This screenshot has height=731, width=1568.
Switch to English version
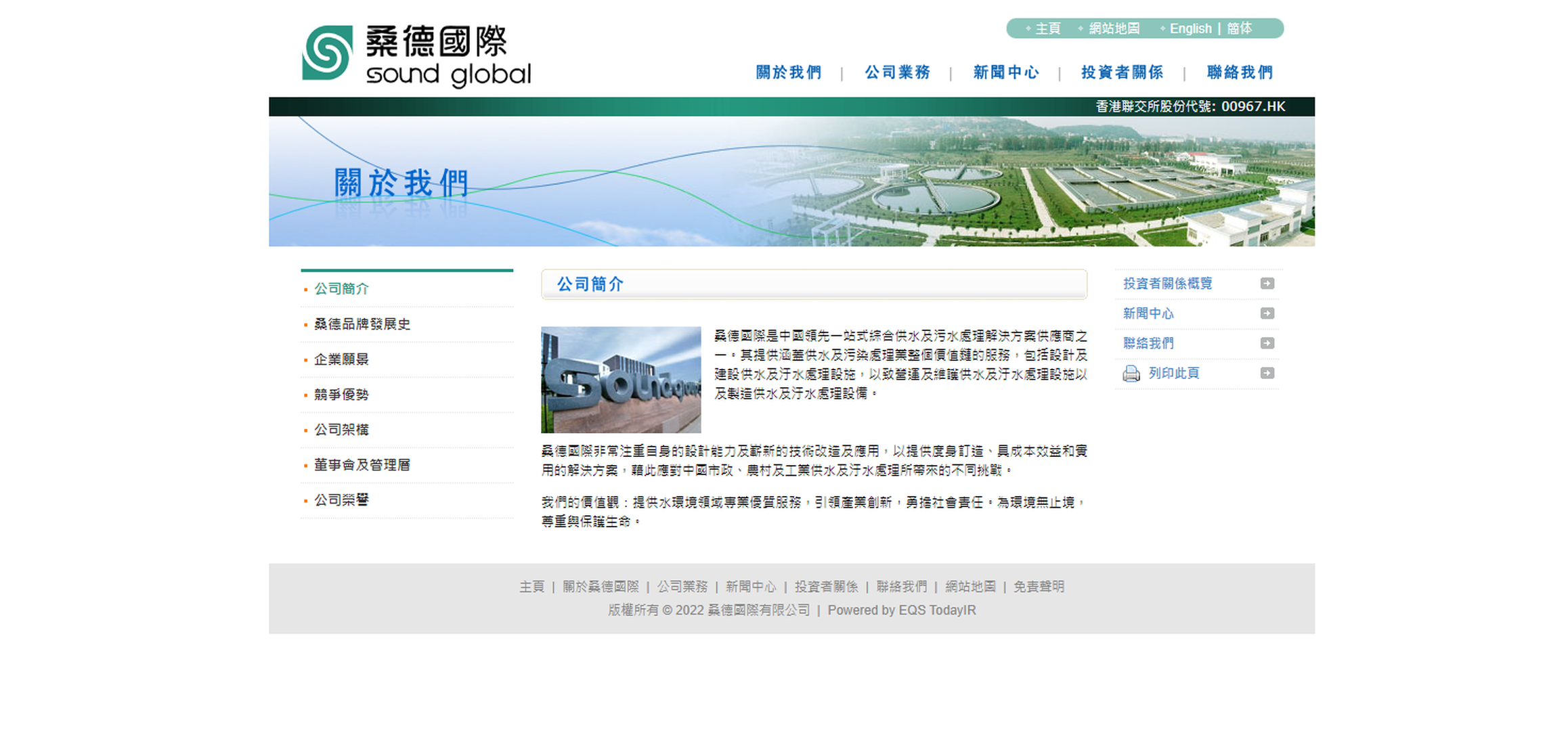coord(1191,28)
